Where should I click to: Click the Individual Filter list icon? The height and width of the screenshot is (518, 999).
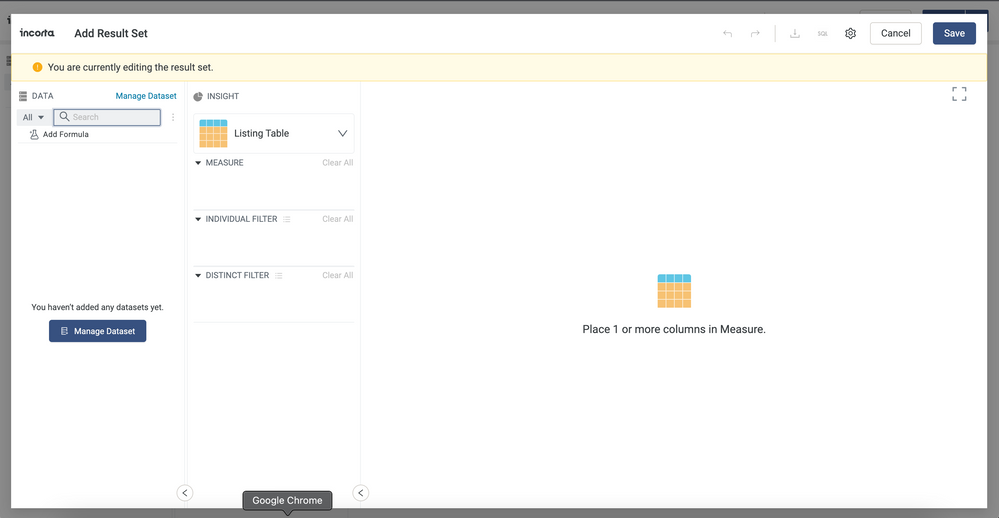287,219
